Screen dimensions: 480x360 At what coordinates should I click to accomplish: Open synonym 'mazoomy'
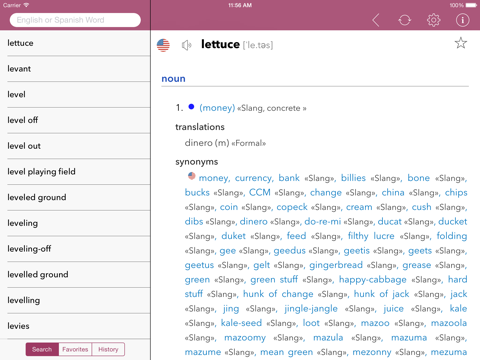tap(245, 338)
